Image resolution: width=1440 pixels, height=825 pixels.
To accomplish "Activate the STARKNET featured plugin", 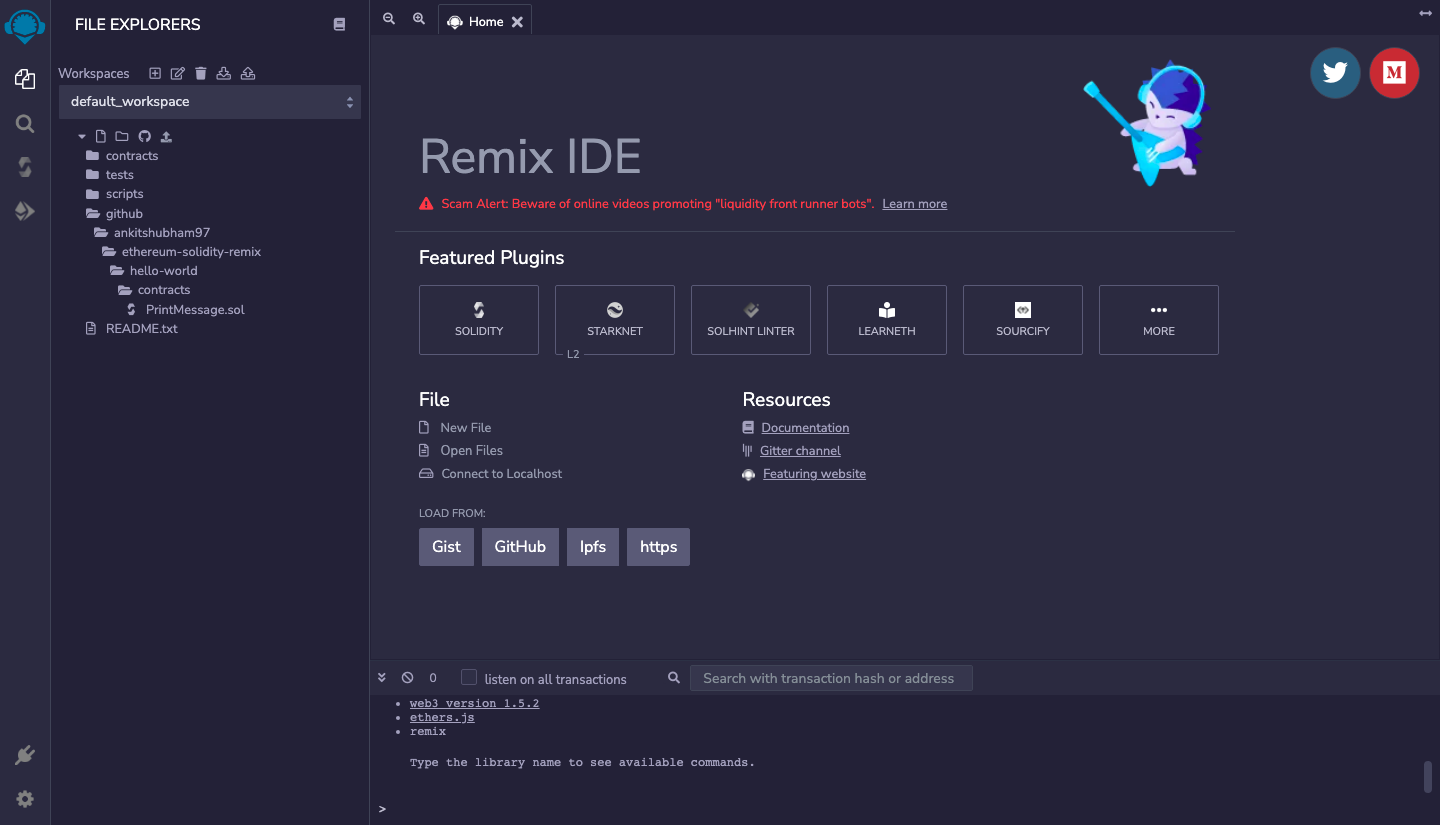I will click(615, 320).
